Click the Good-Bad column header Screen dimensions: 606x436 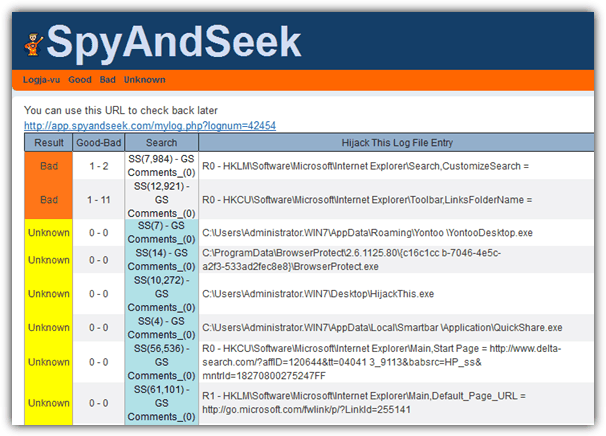click(99, 143)
